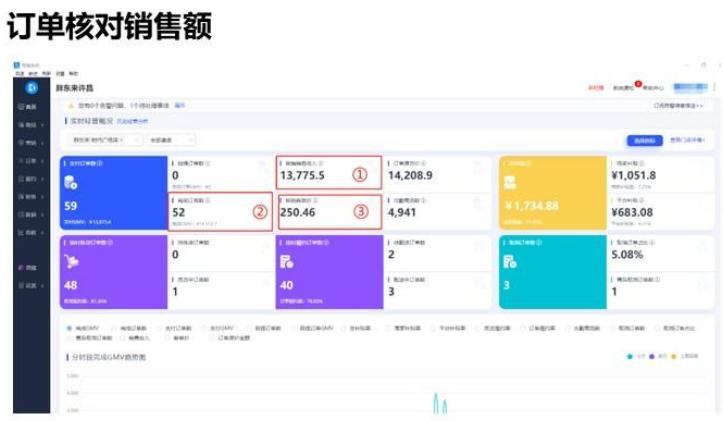
Task: Click the coin stack icon on the blue 59 card
Action: point(71,183)
